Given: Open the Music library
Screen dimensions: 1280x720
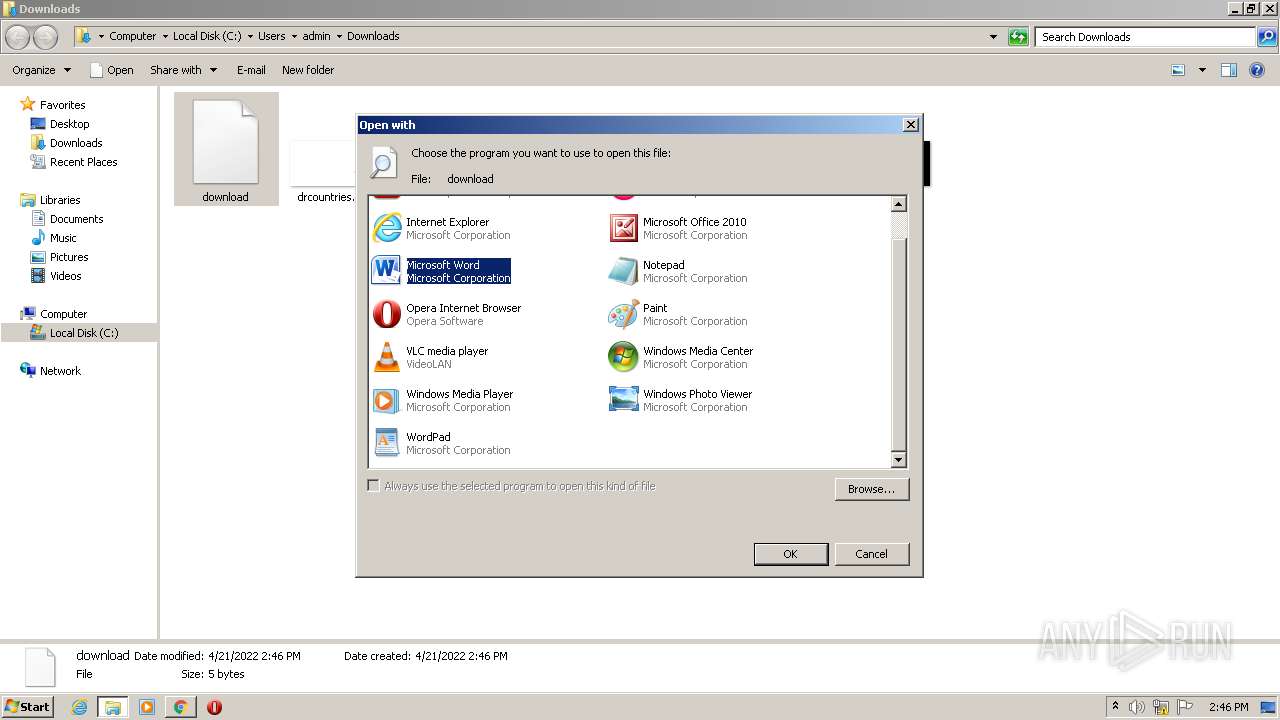Looking at the screenshot, I should pyautogui.click(x=63, y=238).
